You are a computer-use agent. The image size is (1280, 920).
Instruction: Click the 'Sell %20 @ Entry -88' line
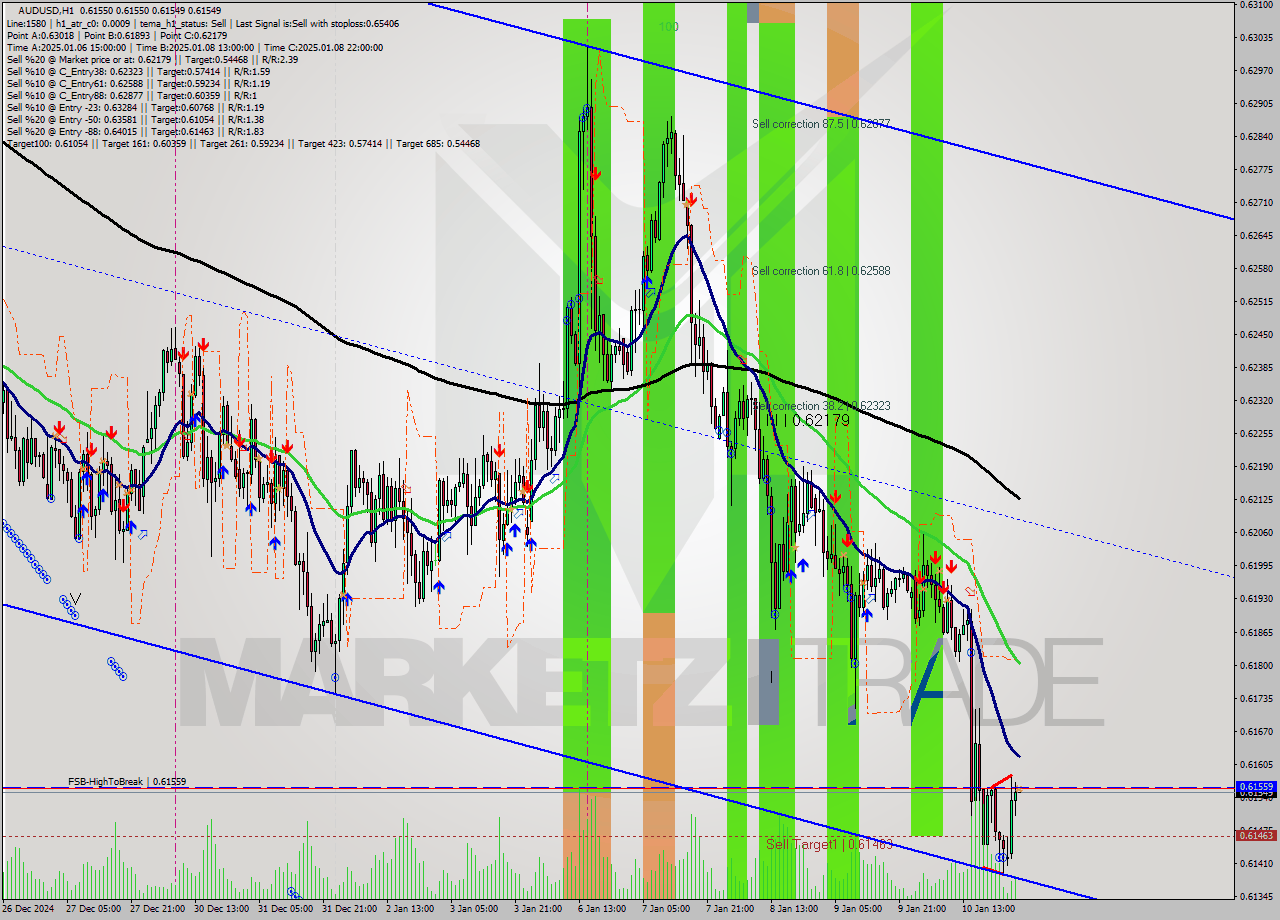tap(135, 131)
